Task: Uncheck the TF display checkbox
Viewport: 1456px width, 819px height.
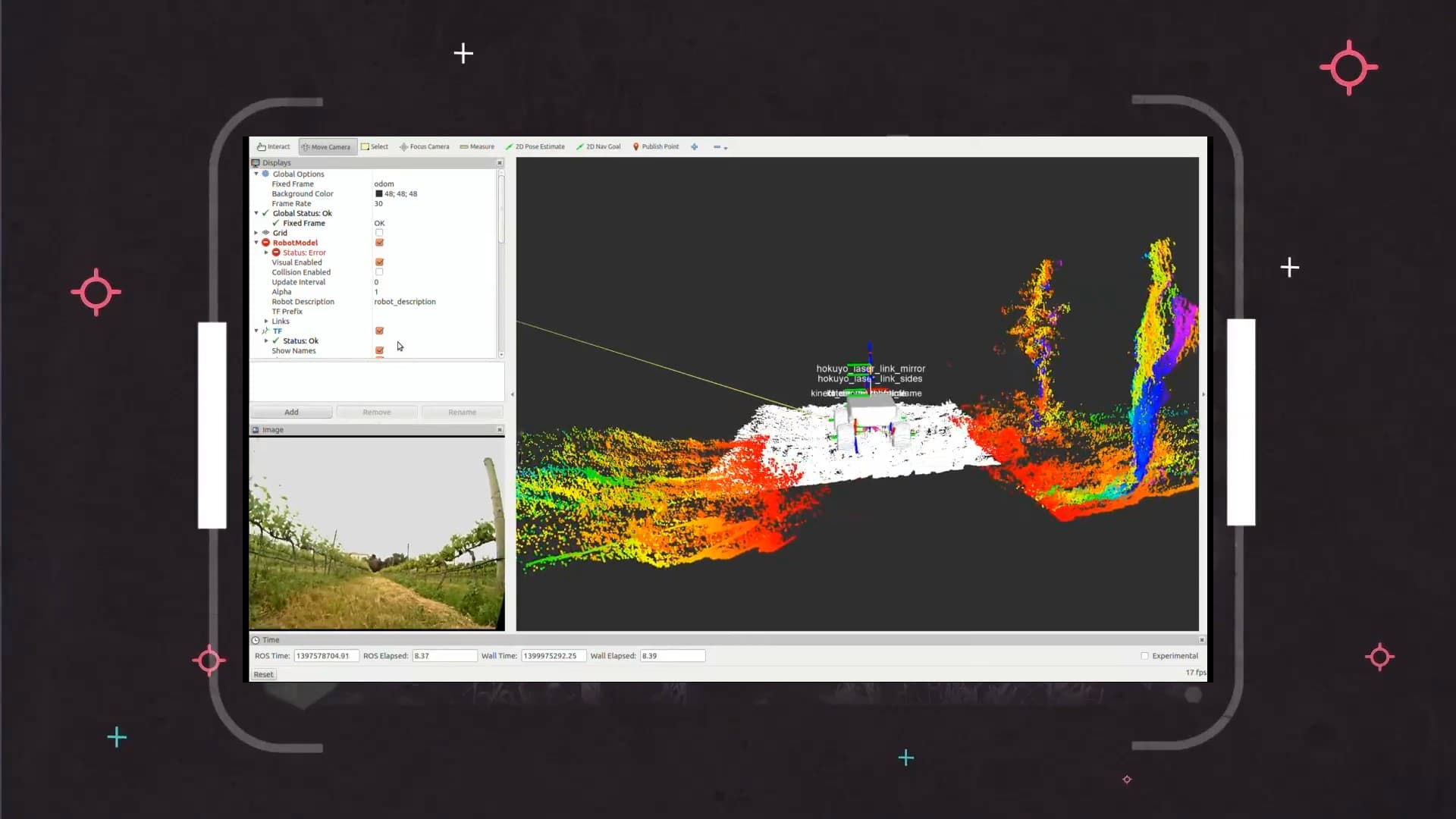Action: point(379,331)
